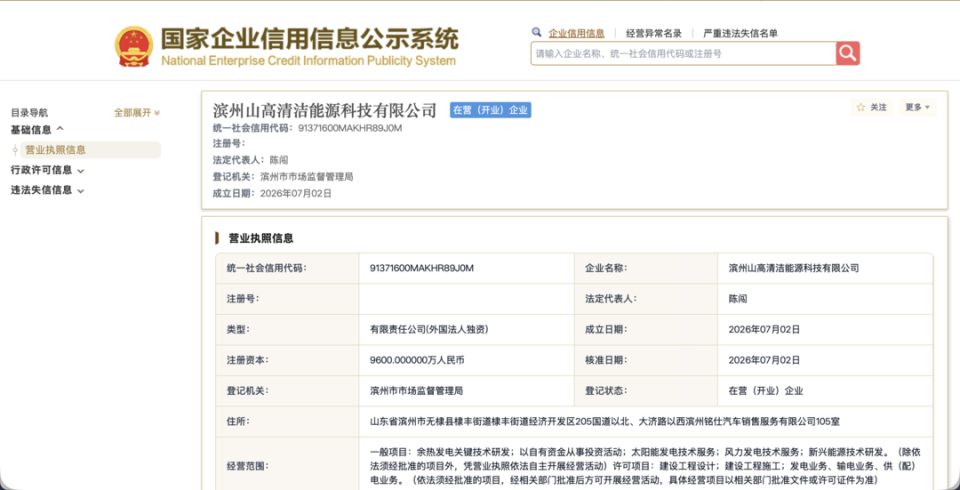Open the 企业信用信息 tab
Viewport: 960px width, 490px height.
[x=576, y=33]
